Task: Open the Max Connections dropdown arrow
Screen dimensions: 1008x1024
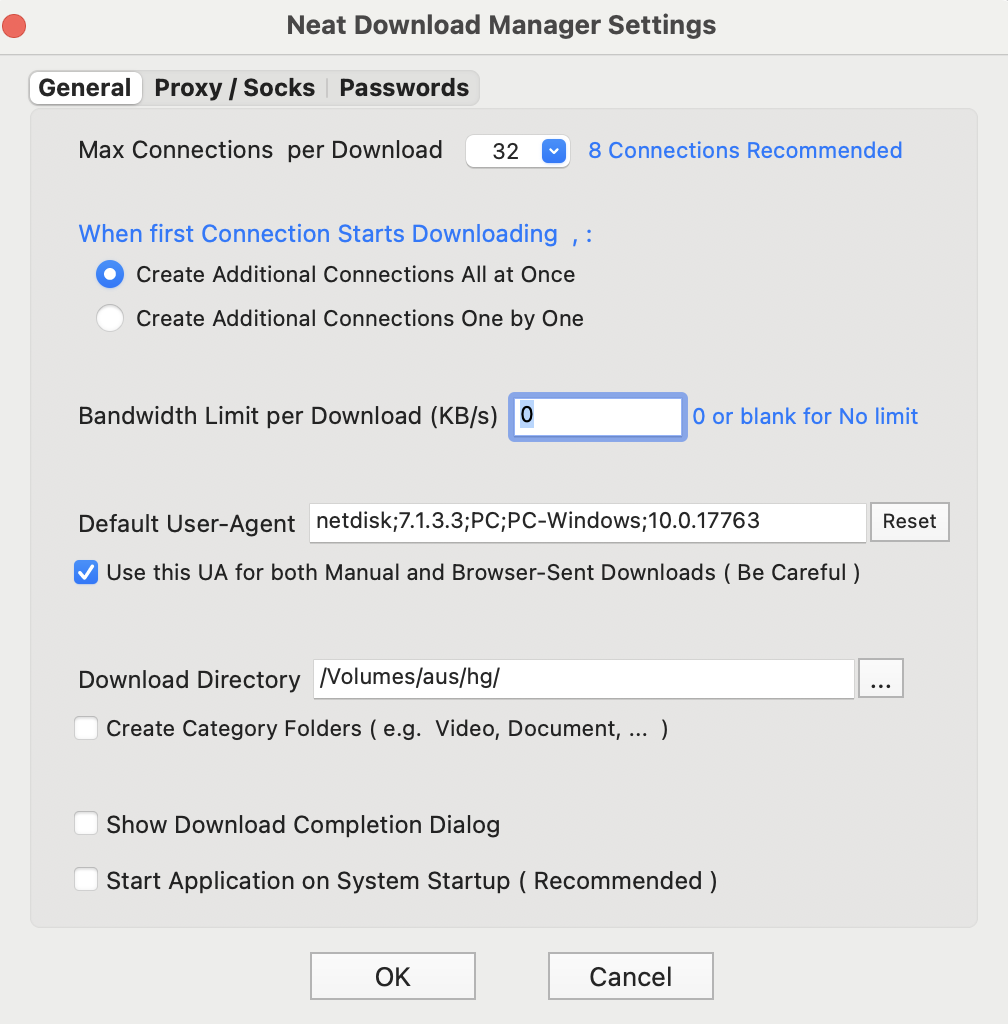Action: (553, 151)
